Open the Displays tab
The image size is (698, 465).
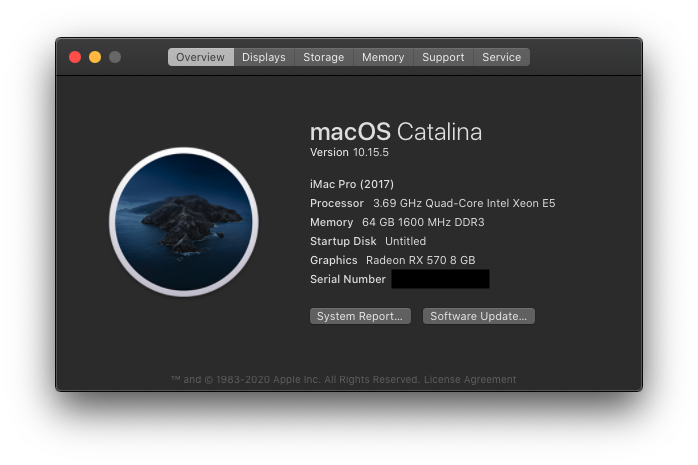264,57
